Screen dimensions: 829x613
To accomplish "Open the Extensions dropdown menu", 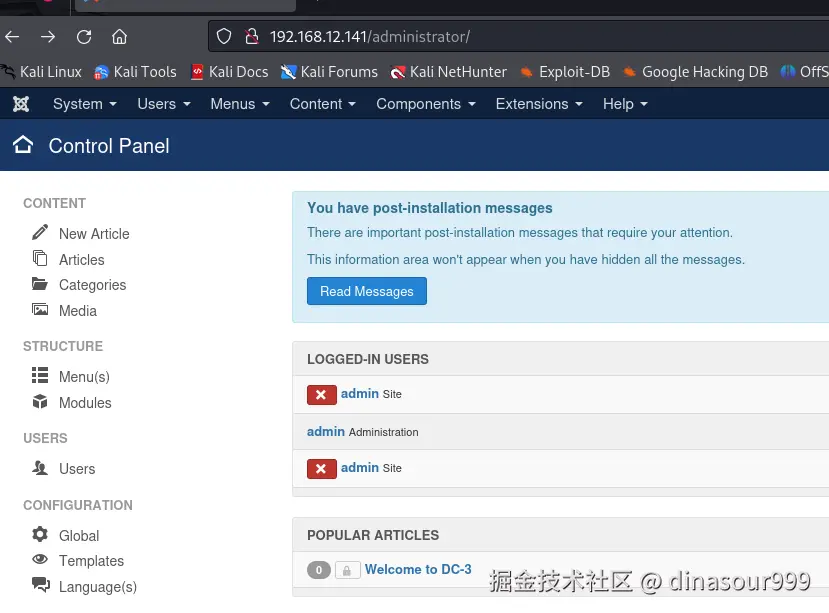I will (539, 104).
